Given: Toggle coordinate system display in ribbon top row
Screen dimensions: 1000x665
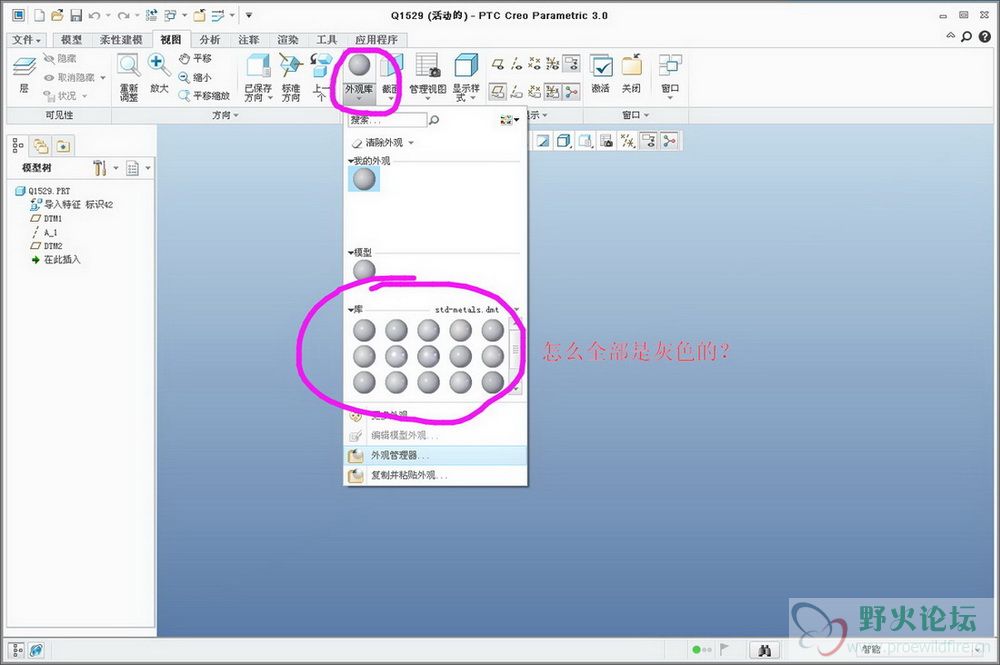Looking at the screenshot, I should [x=552, y=63].
